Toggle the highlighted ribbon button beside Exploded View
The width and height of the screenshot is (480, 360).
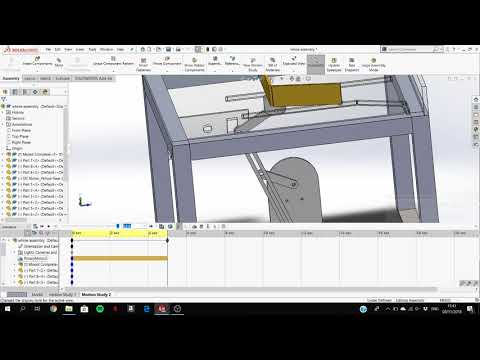click(316, 64)
